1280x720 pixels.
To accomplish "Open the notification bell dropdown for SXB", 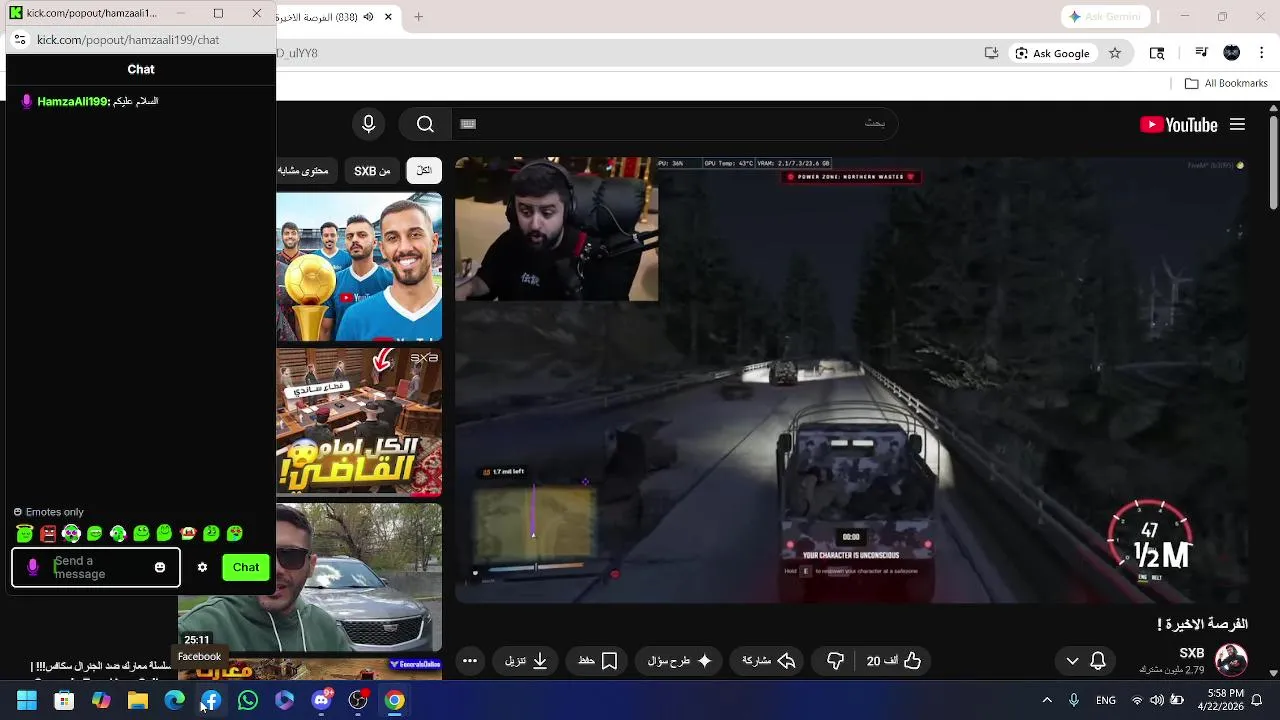I will tap(1085, 661).
